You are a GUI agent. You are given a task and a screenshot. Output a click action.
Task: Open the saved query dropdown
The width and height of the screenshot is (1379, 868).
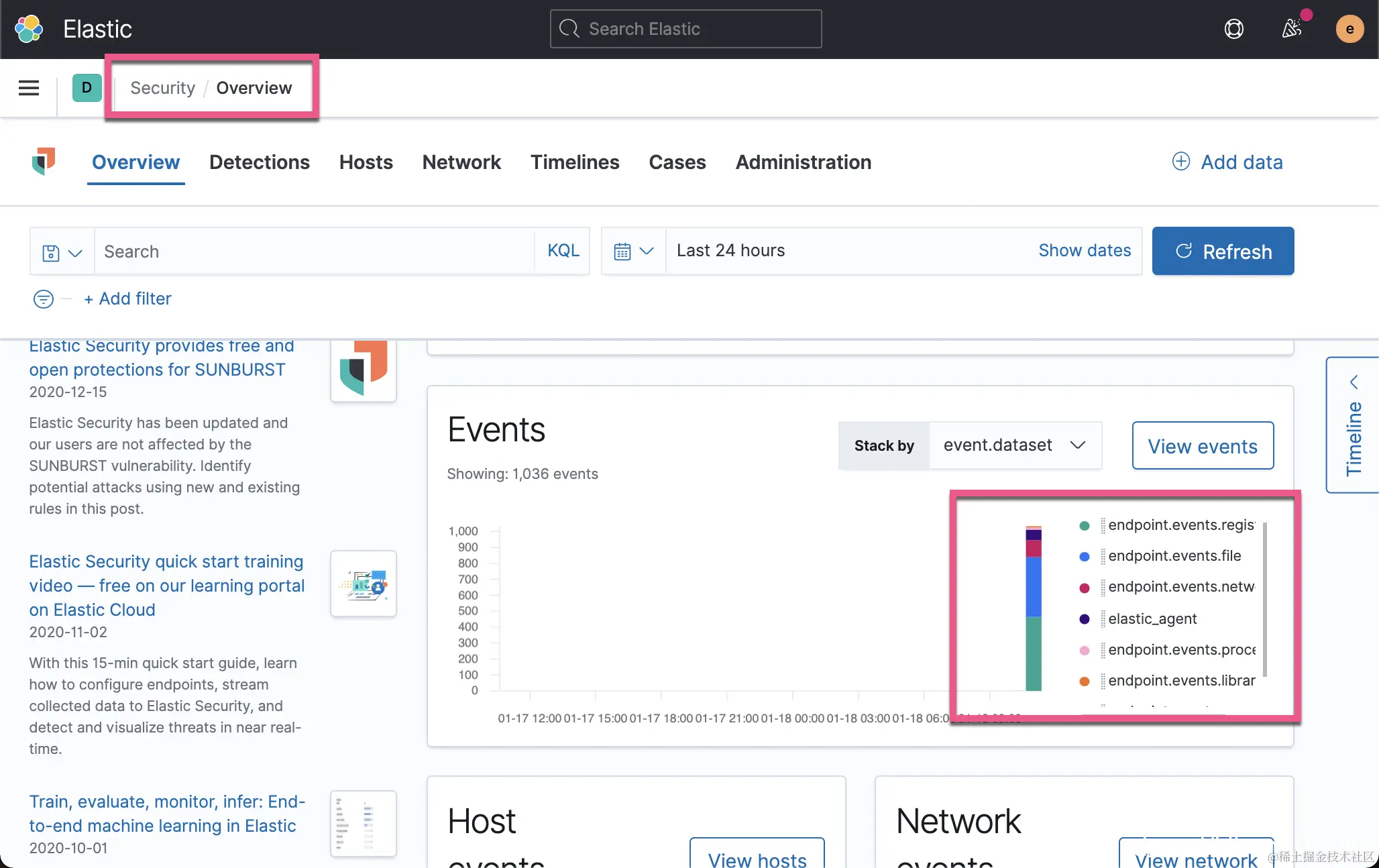tap(62, 252)
